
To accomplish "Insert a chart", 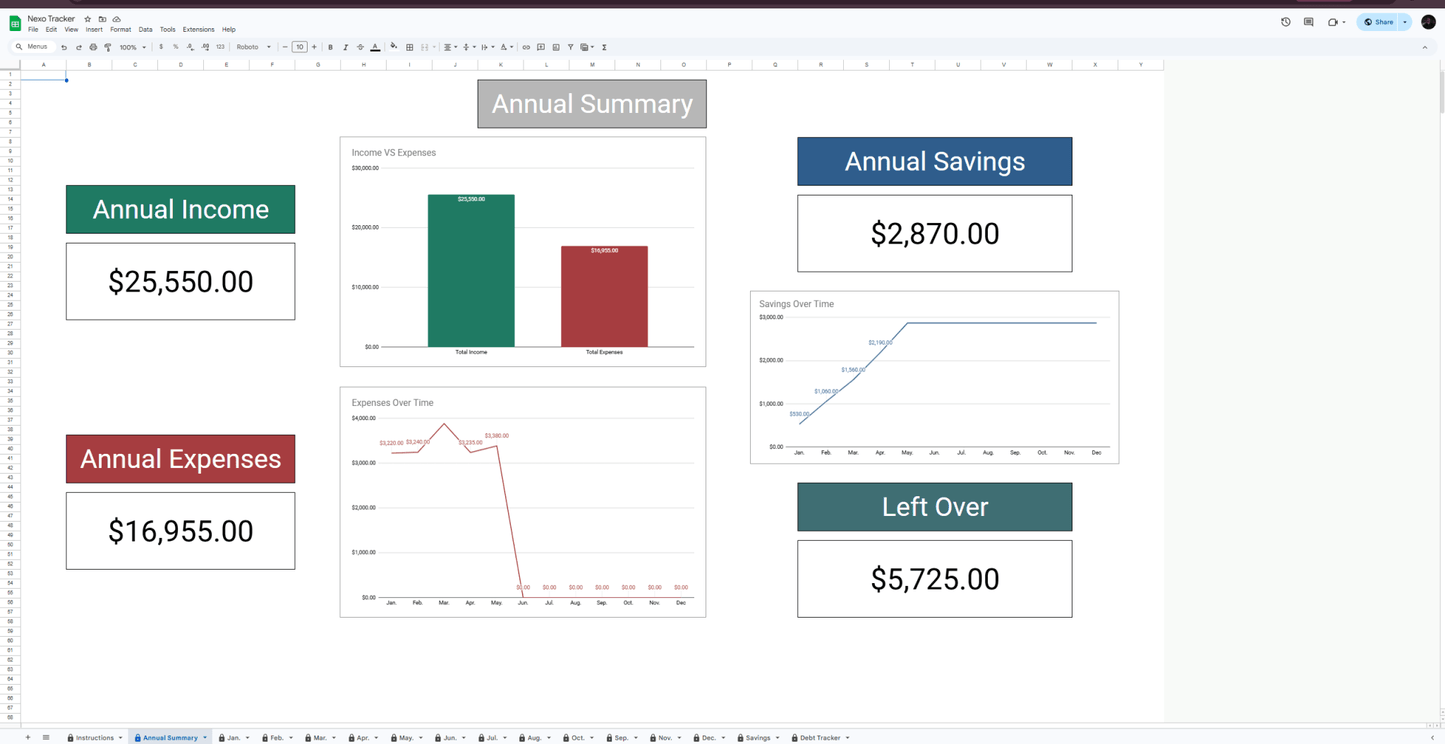I will coord(556,47).
